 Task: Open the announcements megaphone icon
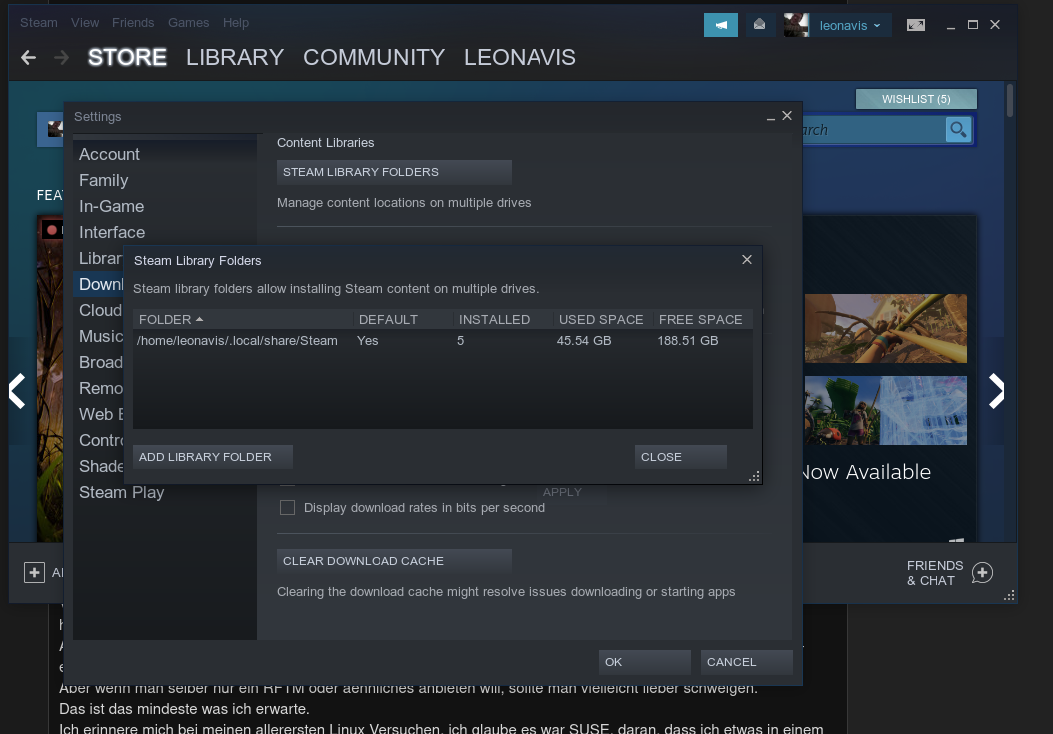[x=721, y=25]
